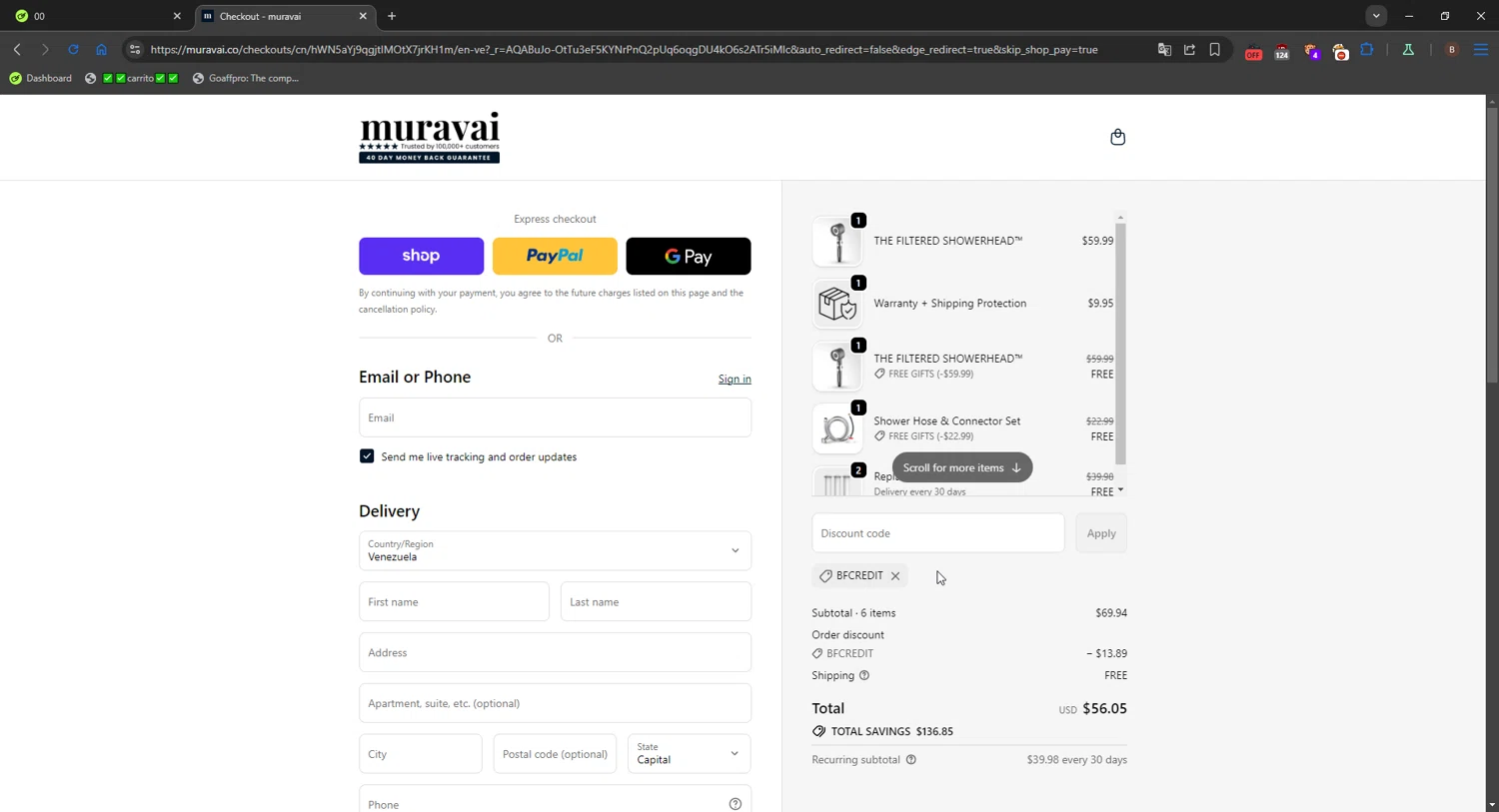Toggle live tracking and order updates checkbox
The image size is (1499, 812).
pyautogui.click(x=367, y=456)
